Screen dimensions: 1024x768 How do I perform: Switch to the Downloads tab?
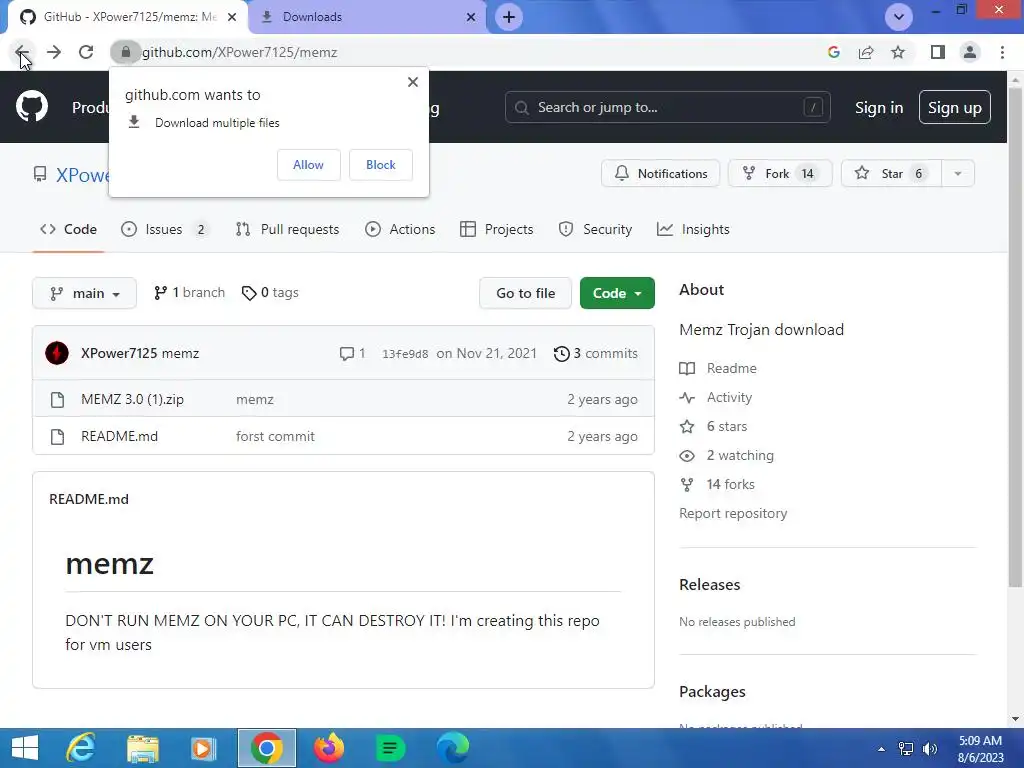(367, 17)
